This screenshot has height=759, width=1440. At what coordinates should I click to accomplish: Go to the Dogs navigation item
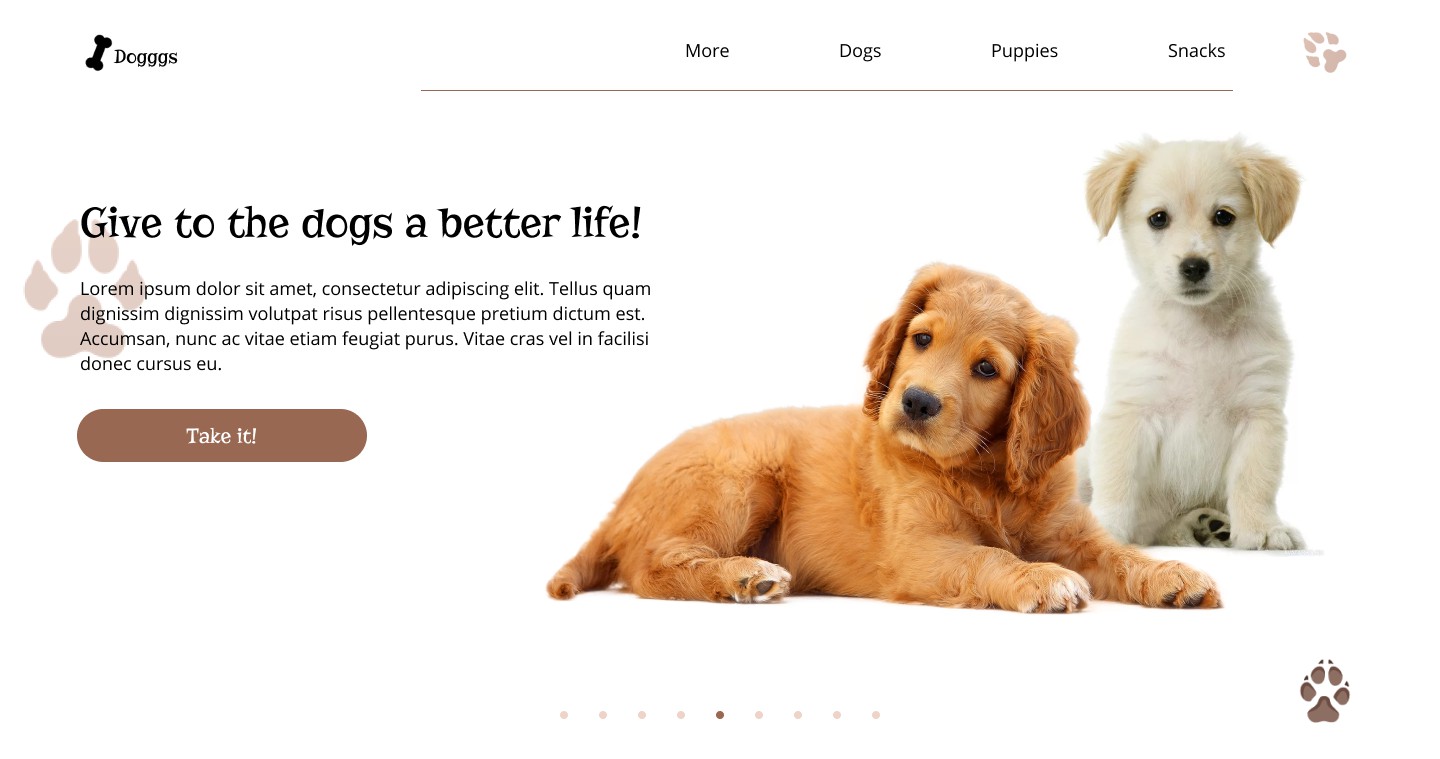[860, 51]
